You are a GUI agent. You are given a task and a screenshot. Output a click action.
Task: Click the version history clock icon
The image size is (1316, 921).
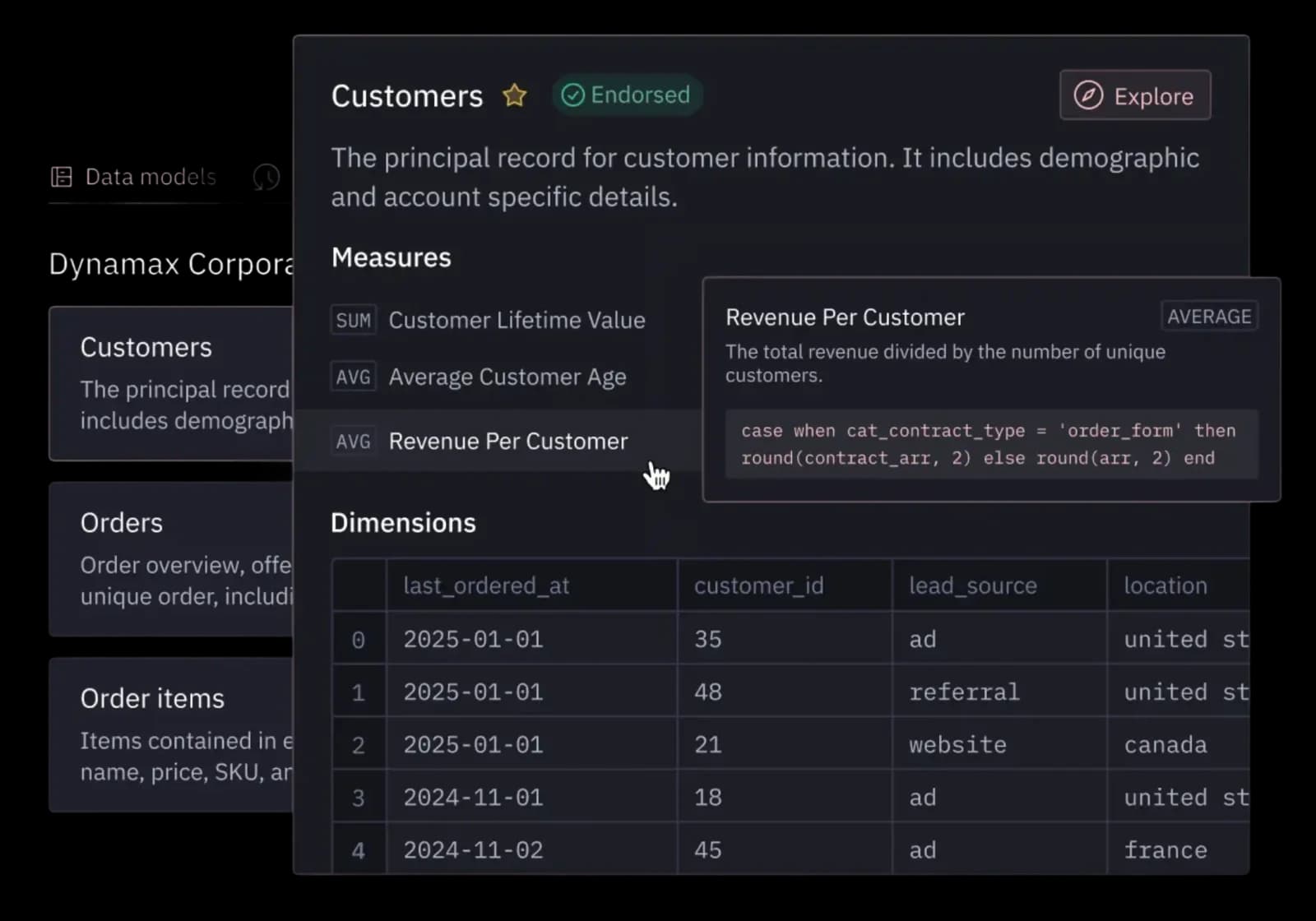[x=265, y=177]
